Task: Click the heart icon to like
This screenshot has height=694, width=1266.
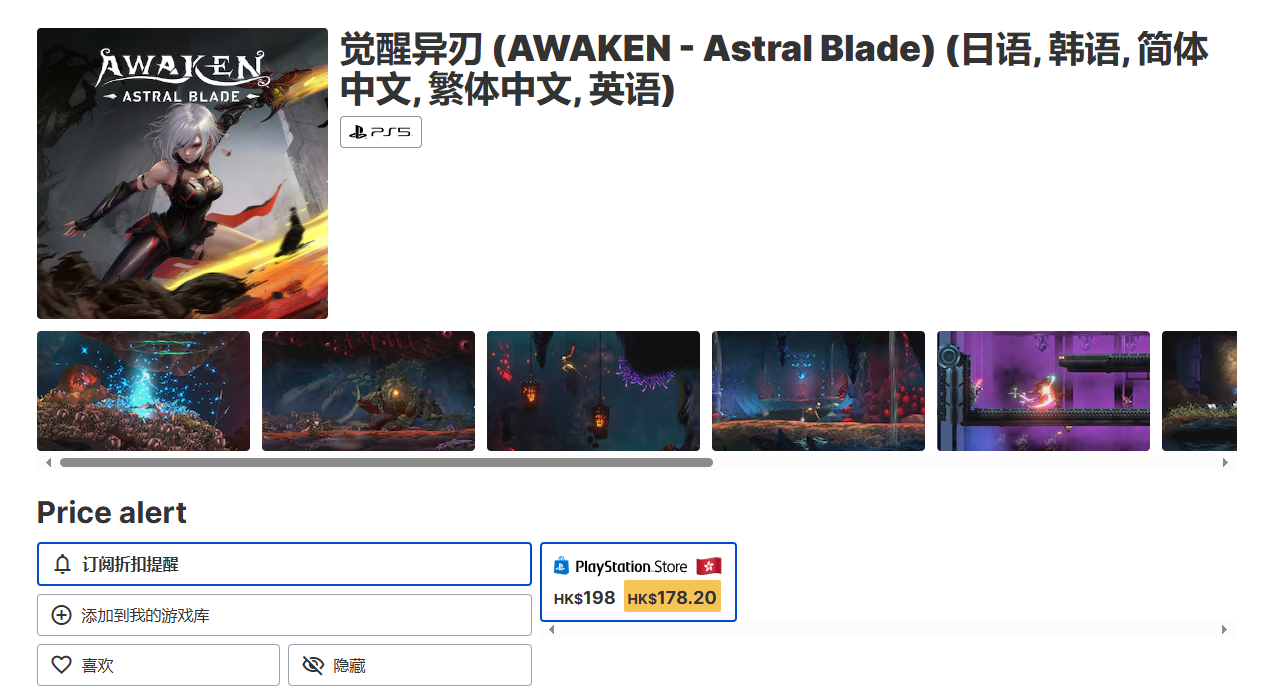Action: coord(62,665)
